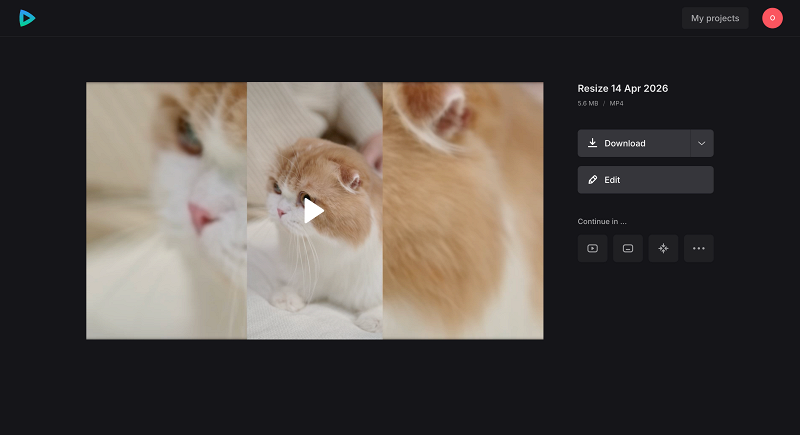Continue in the subtitles tool icon

628,248
